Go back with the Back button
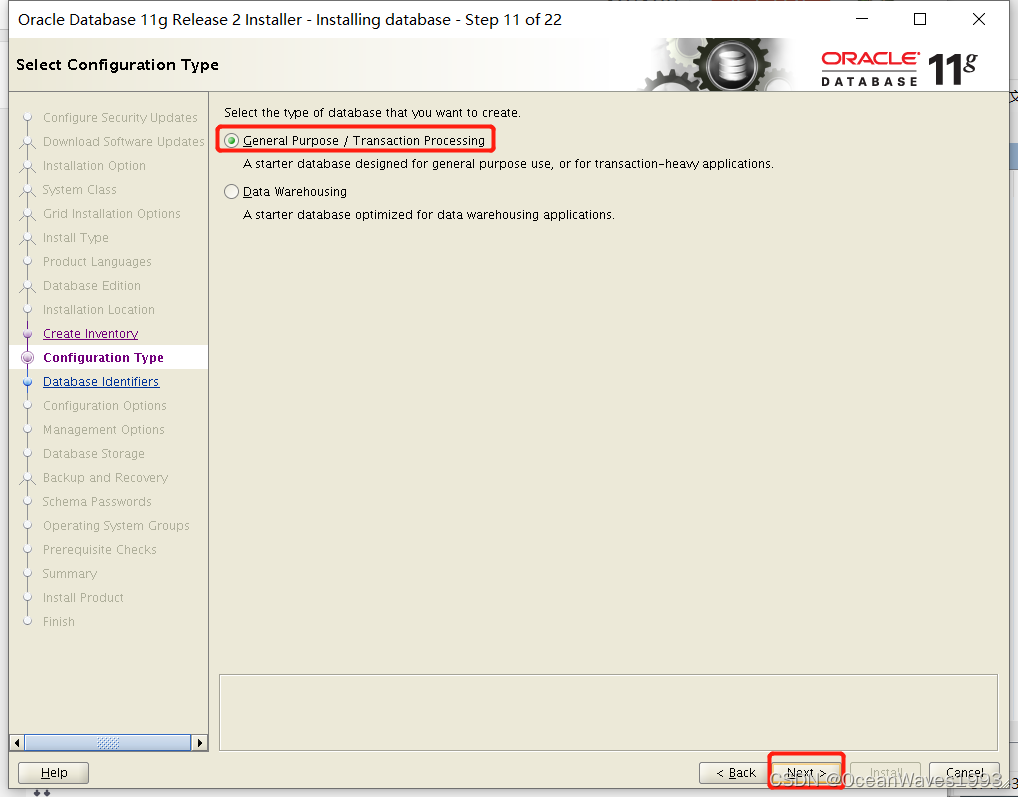The image size is (1018, 797). coord(736,772)
